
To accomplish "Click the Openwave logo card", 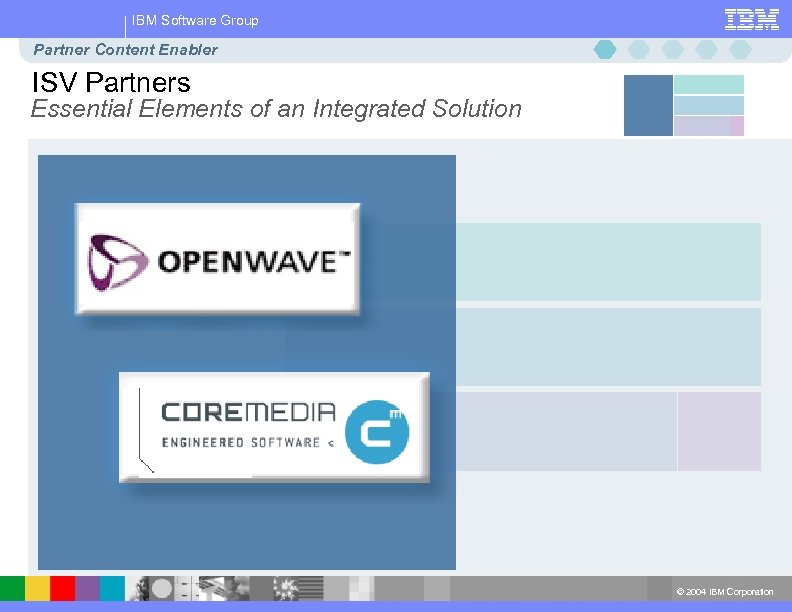I will 218,259.
